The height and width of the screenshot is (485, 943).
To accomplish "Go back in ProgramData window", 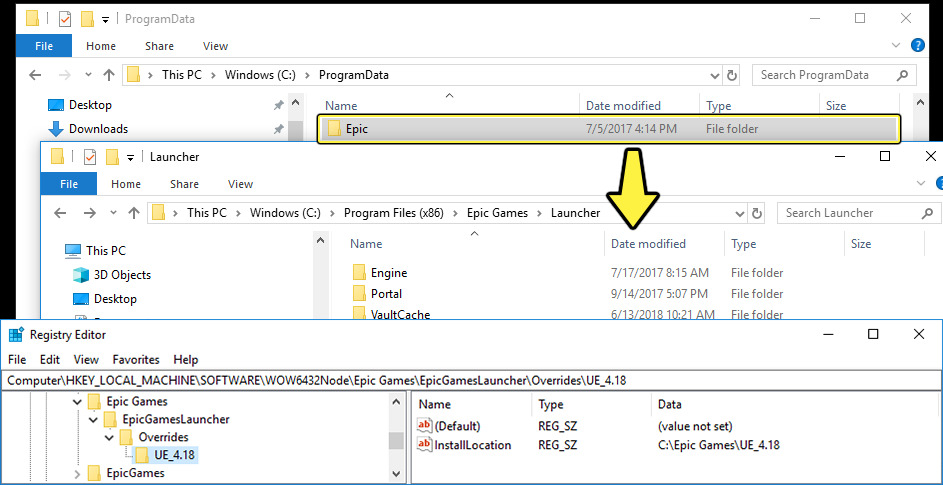I will click(35, 75).
